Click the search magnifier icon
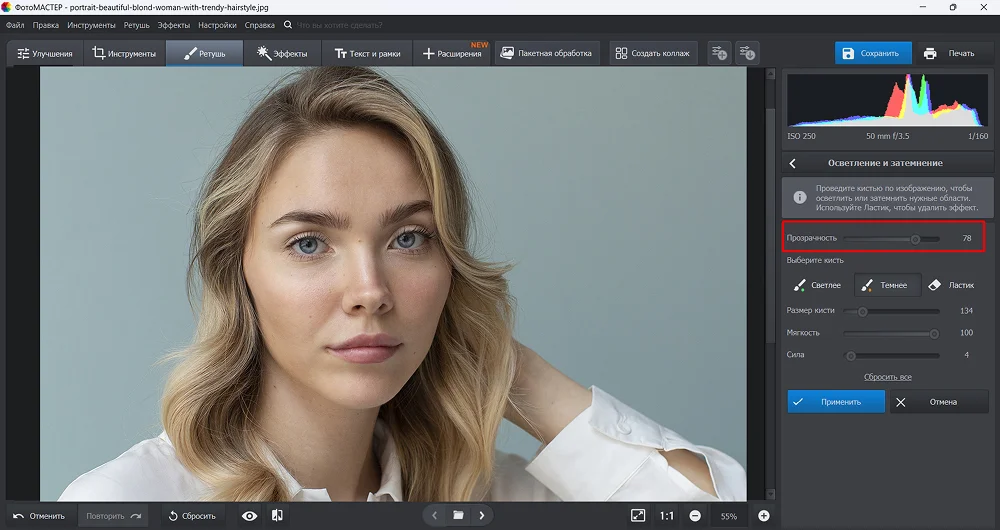The image size is (1000, 530). pos(288,25)
